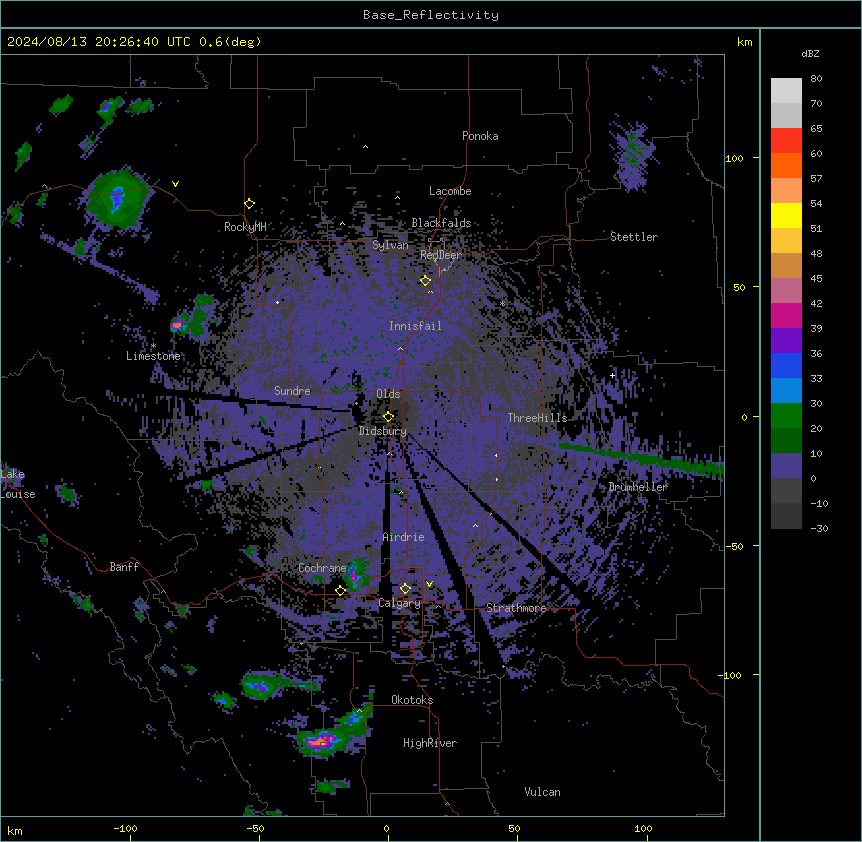This screenshot has height=842, width=862.
Task: Click the Vulcan town label
Action: pyautogui.click(x=542, y=792)
